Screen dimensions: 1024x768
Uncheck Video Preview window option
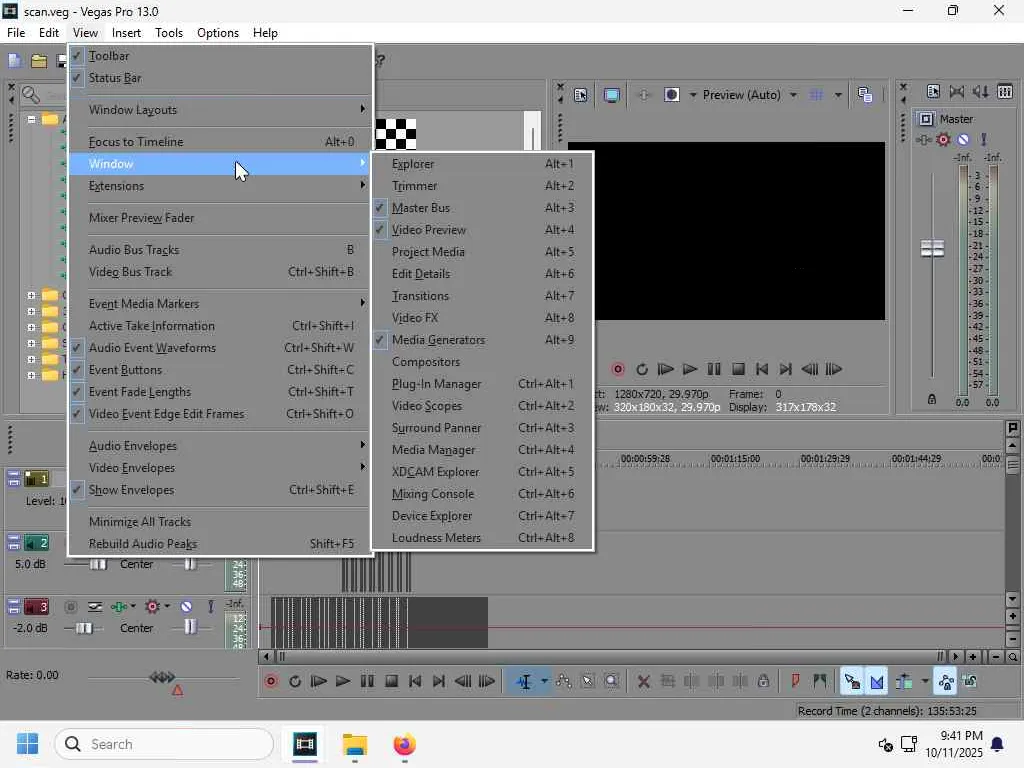[x=483, y=230]
